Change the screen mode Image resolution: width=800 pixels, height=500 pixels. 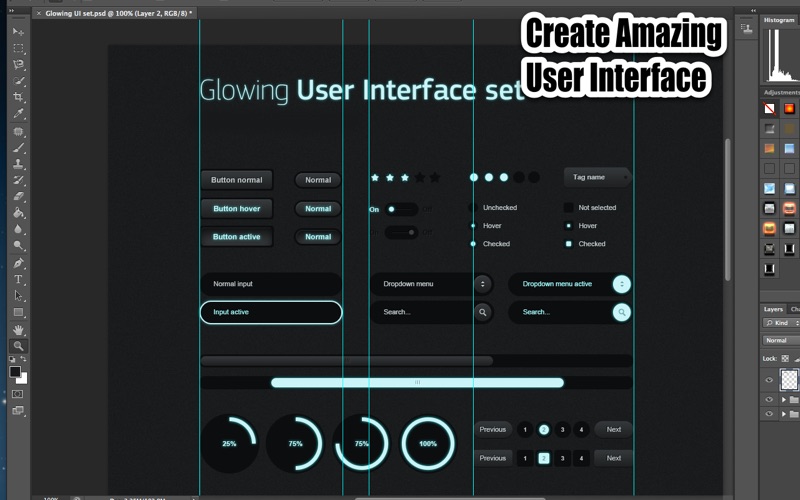(x=18, y=410)
